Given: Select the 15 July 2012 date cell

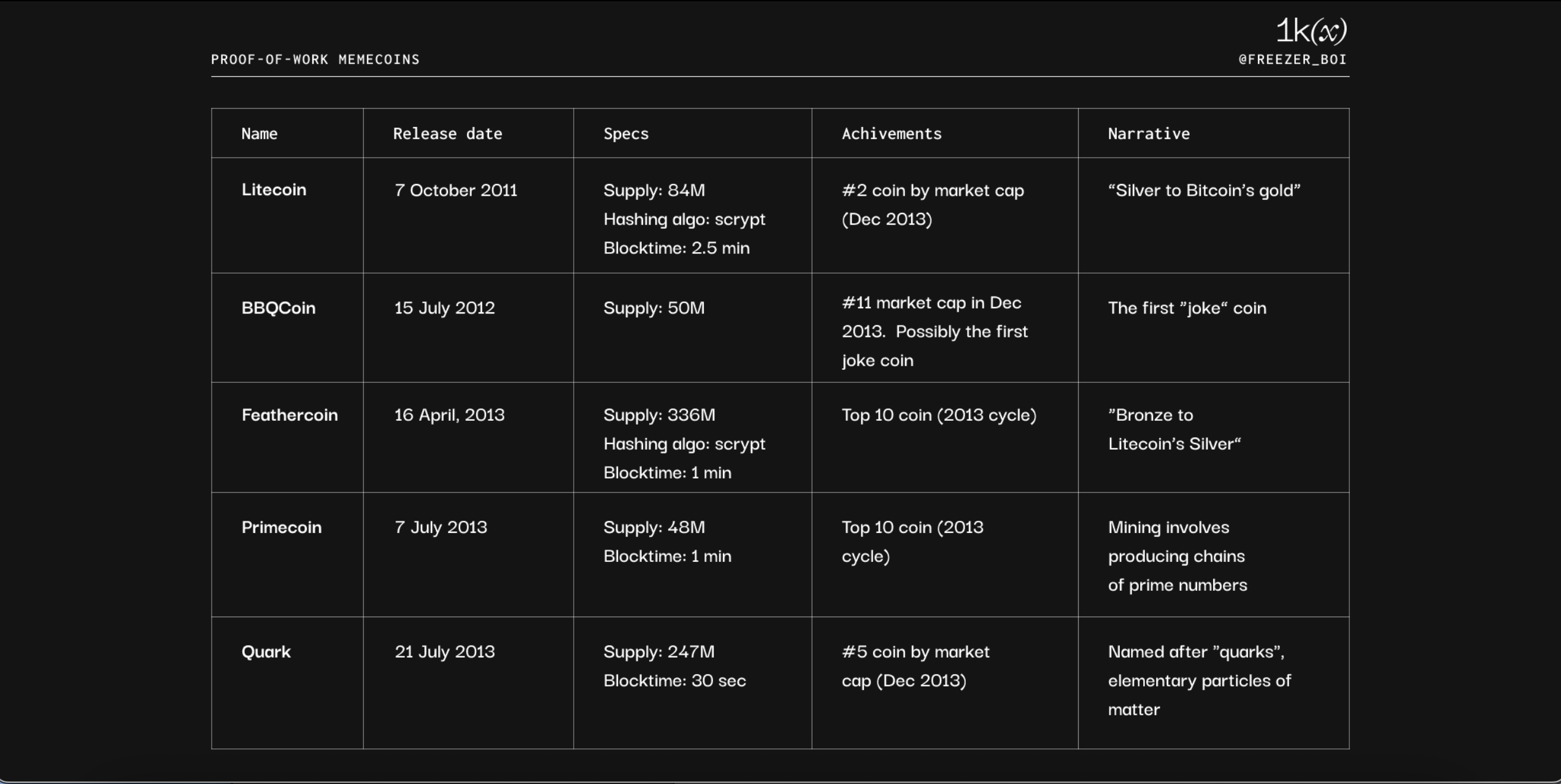Looking at the screenshot, I should click(x=444, y=308).
